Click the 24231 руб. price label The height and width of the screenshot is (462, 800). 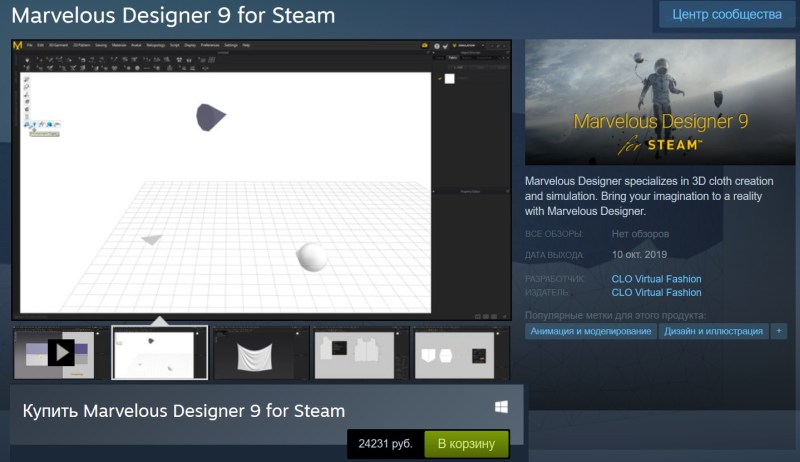coord(385,444)
